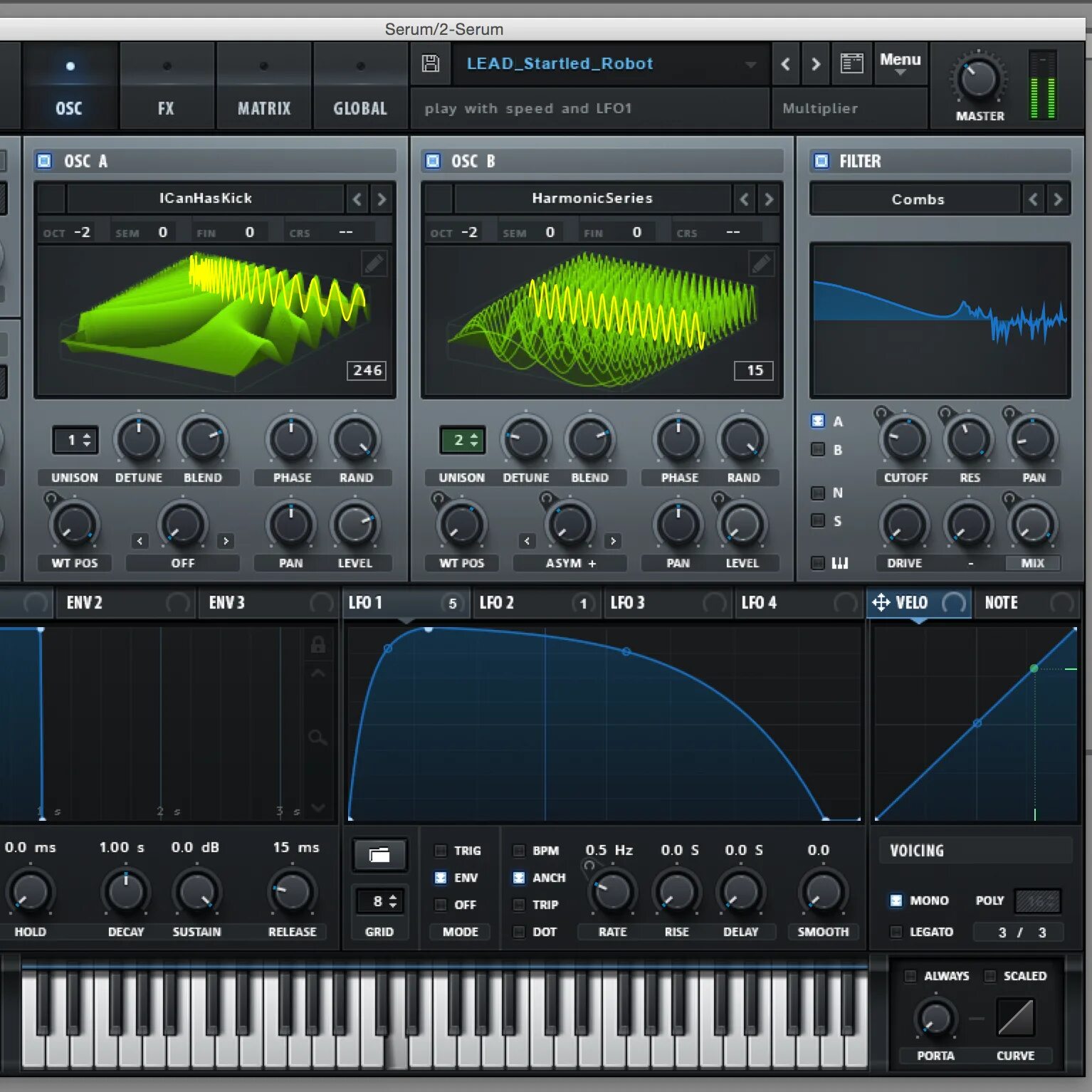Click the filter CUTOFF knob

click(905, 439)
